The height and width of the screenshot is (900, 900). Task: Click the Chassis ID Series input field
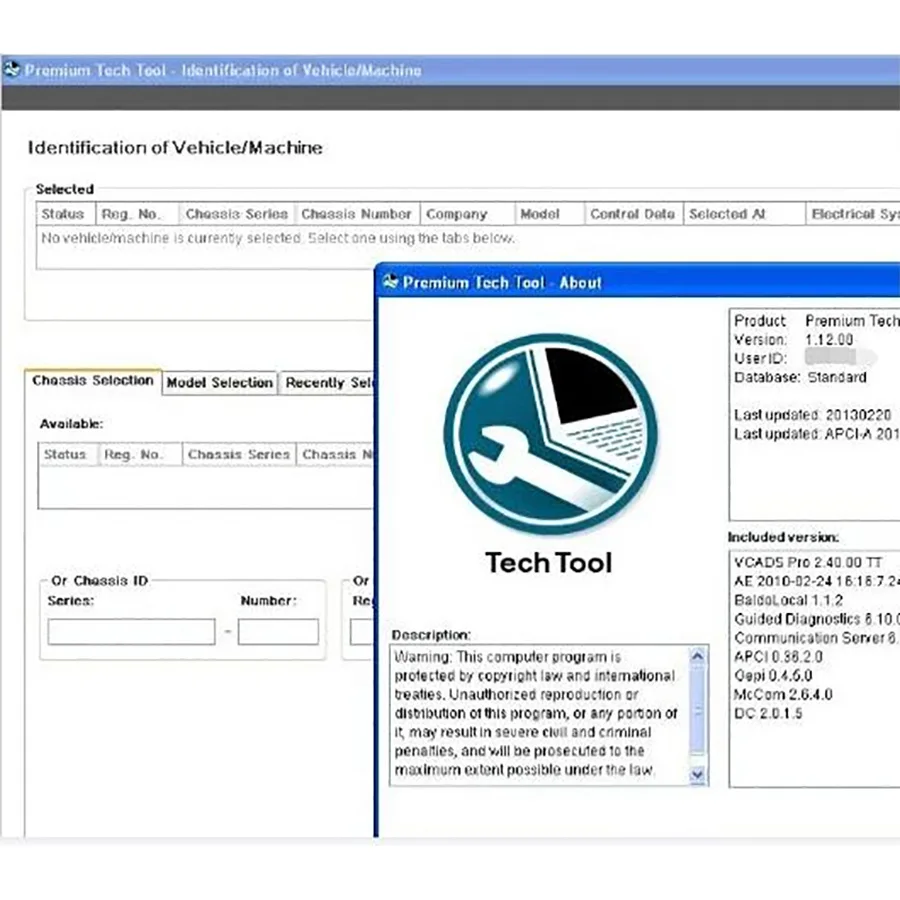[x=131, y=631]
